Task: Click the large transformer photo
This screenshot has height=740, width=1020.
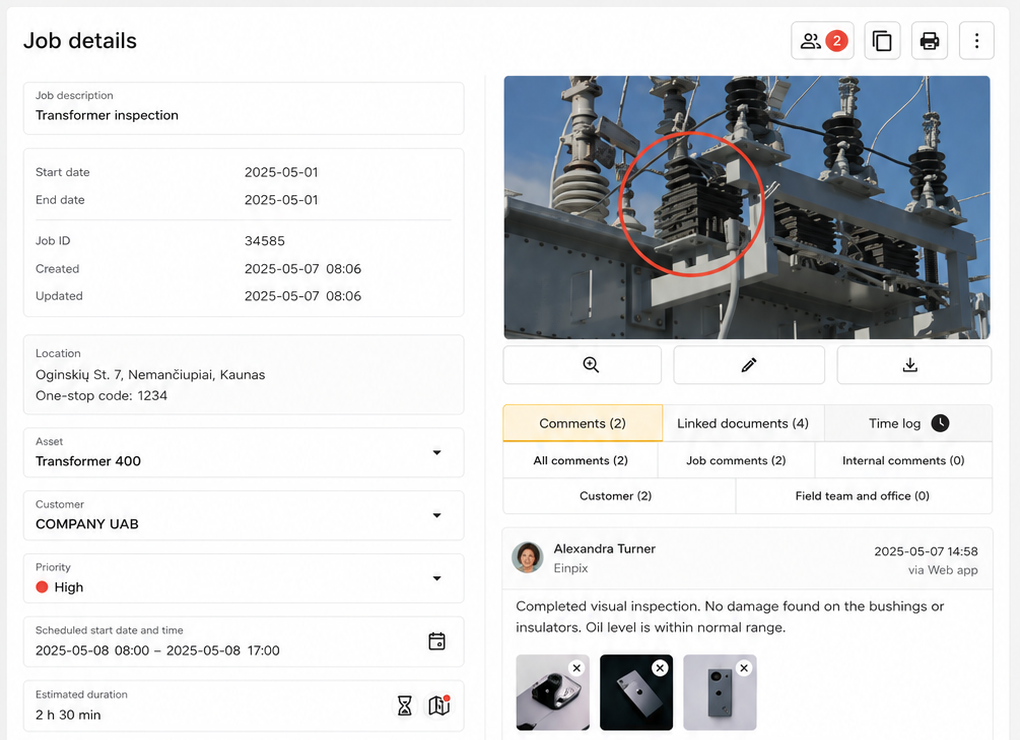Action: coord(747,207)
